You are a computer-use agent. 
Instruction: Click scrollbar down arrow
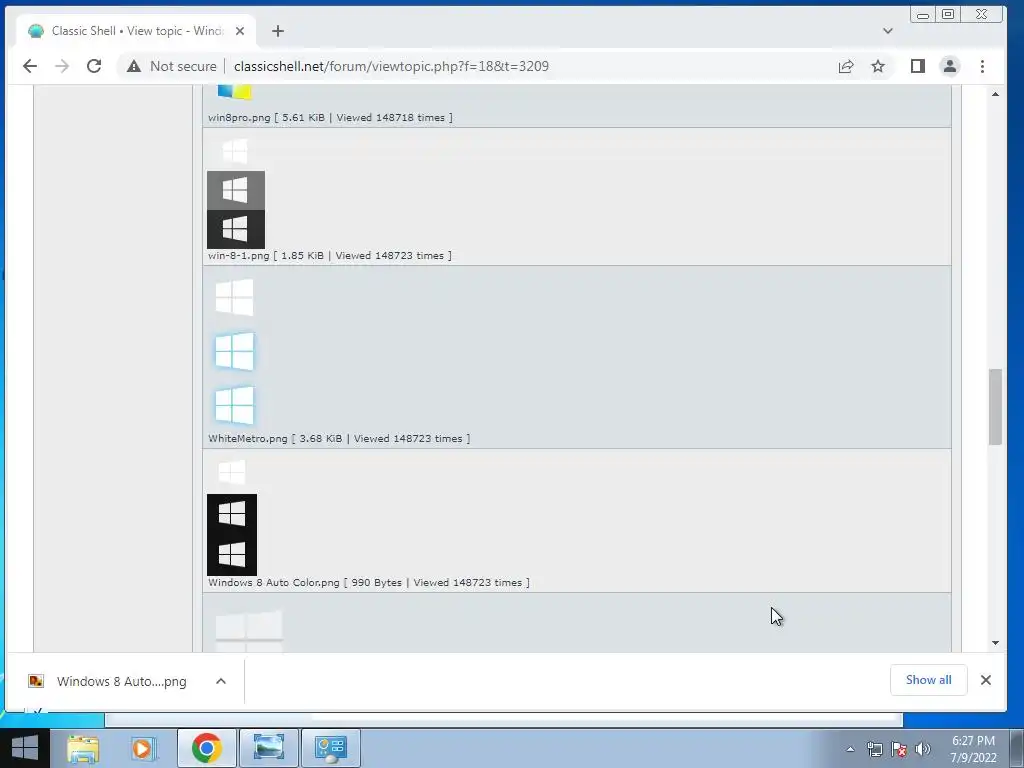click(x=995, y=643)
